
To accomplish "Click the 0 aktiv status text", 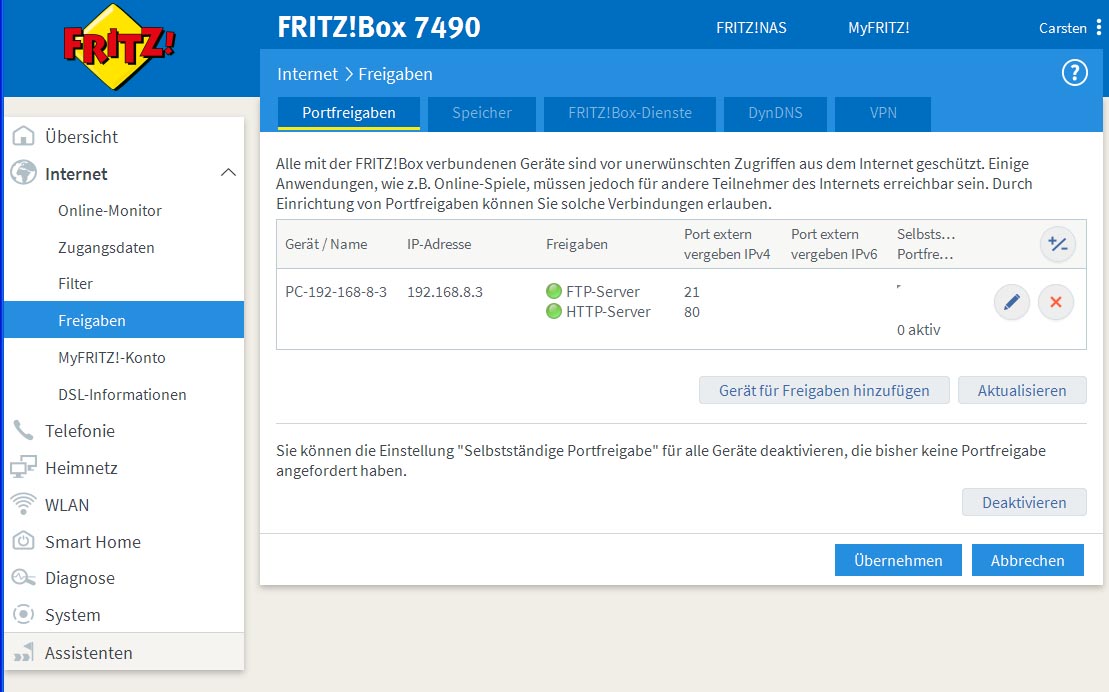I will point(919,330).
